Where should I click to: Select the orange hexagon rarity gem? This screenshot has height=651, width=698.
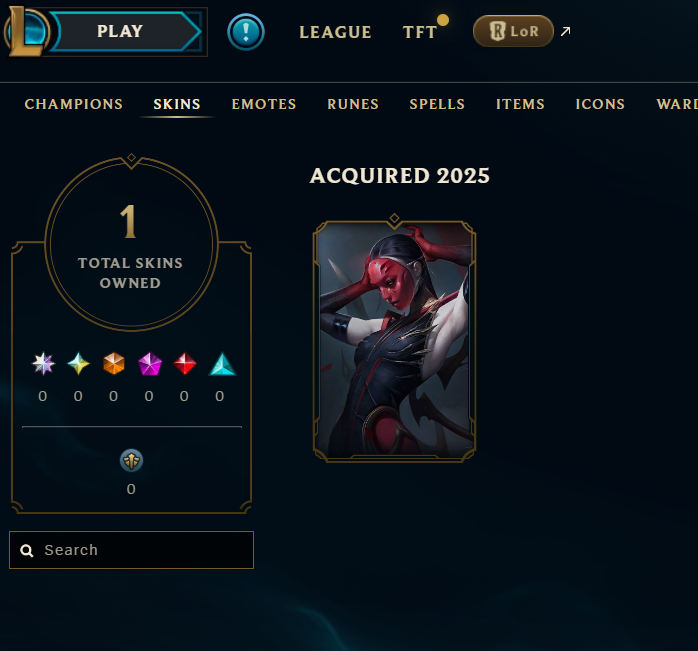point(114,363)
